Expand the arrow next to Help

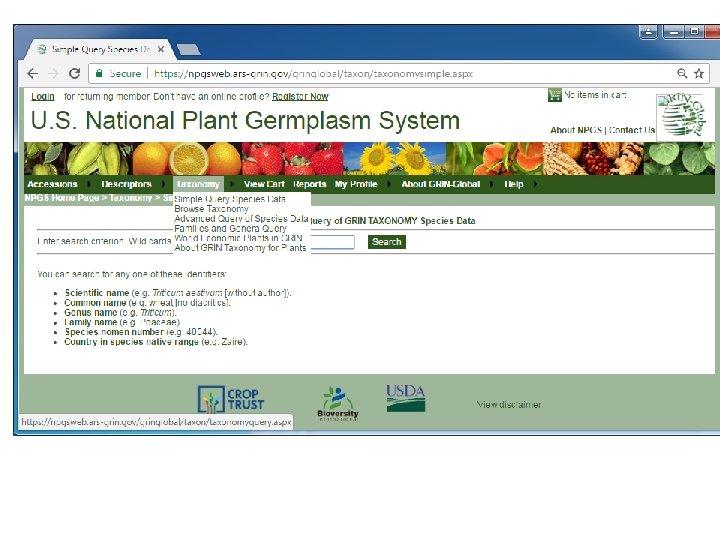(x=535, y=184)
